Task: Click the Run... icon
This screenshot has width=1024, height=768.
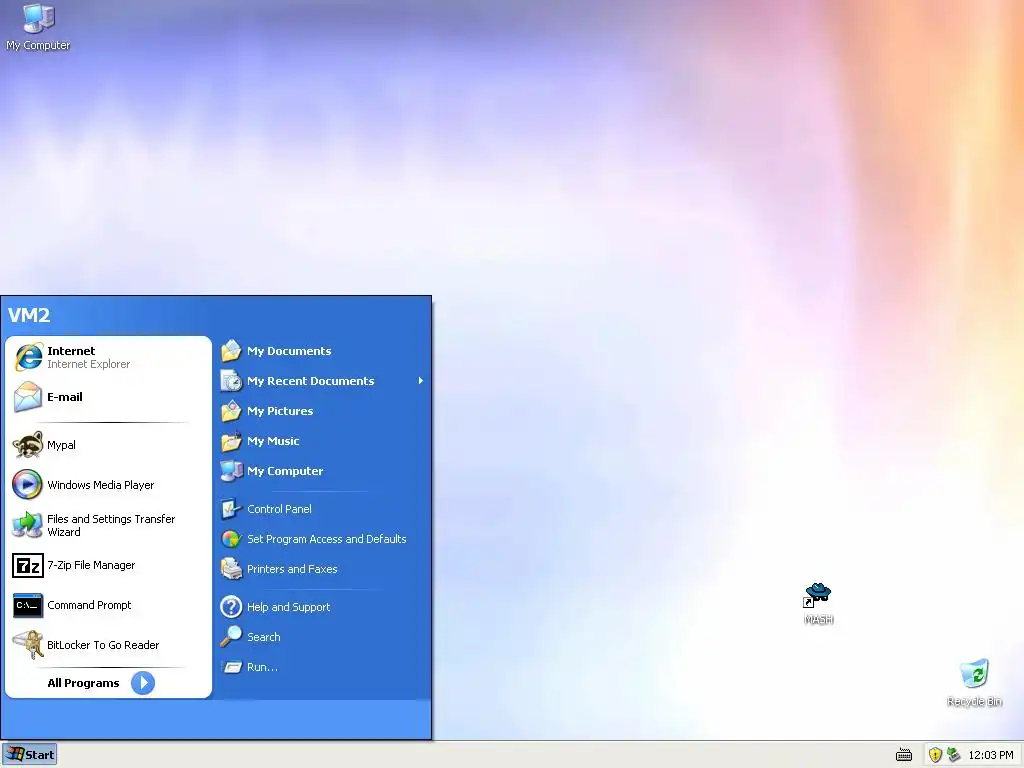Action: point(231,667)
